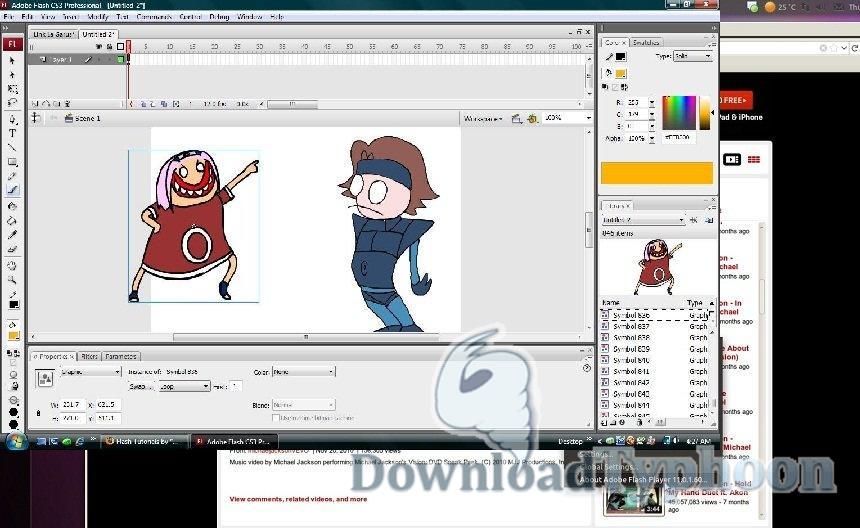Select the Eraser tool
The height and width of the screenshot is (528, 860).
[x=13, y=249]
